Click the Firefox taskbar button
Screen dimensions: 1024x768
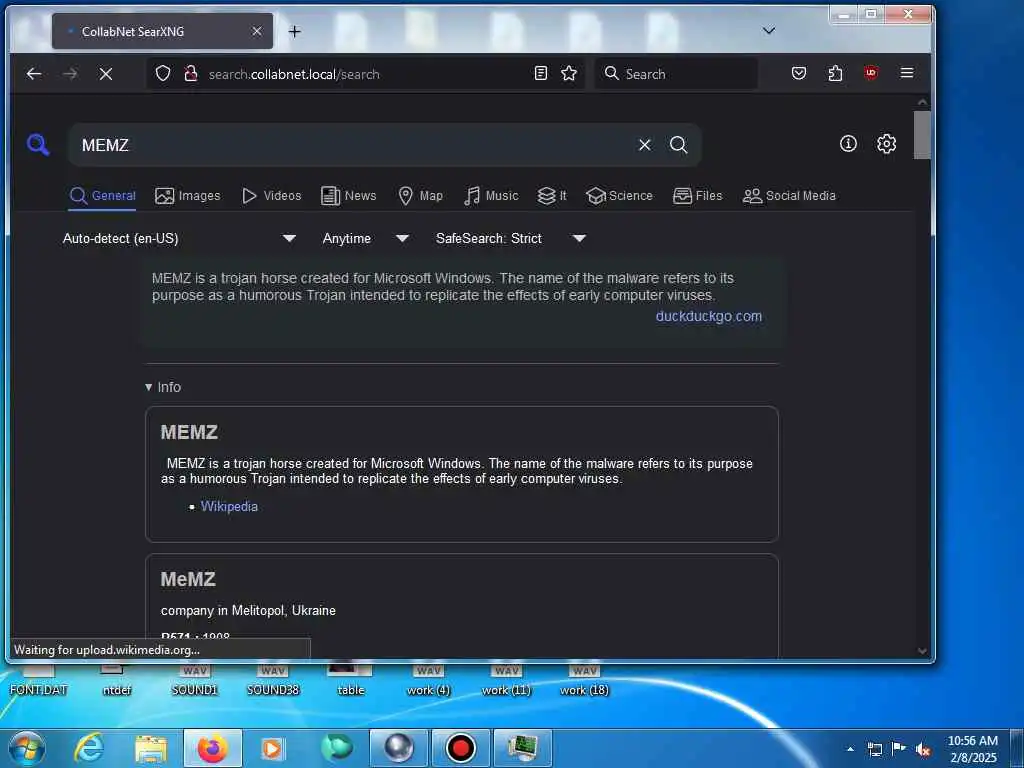212,748
